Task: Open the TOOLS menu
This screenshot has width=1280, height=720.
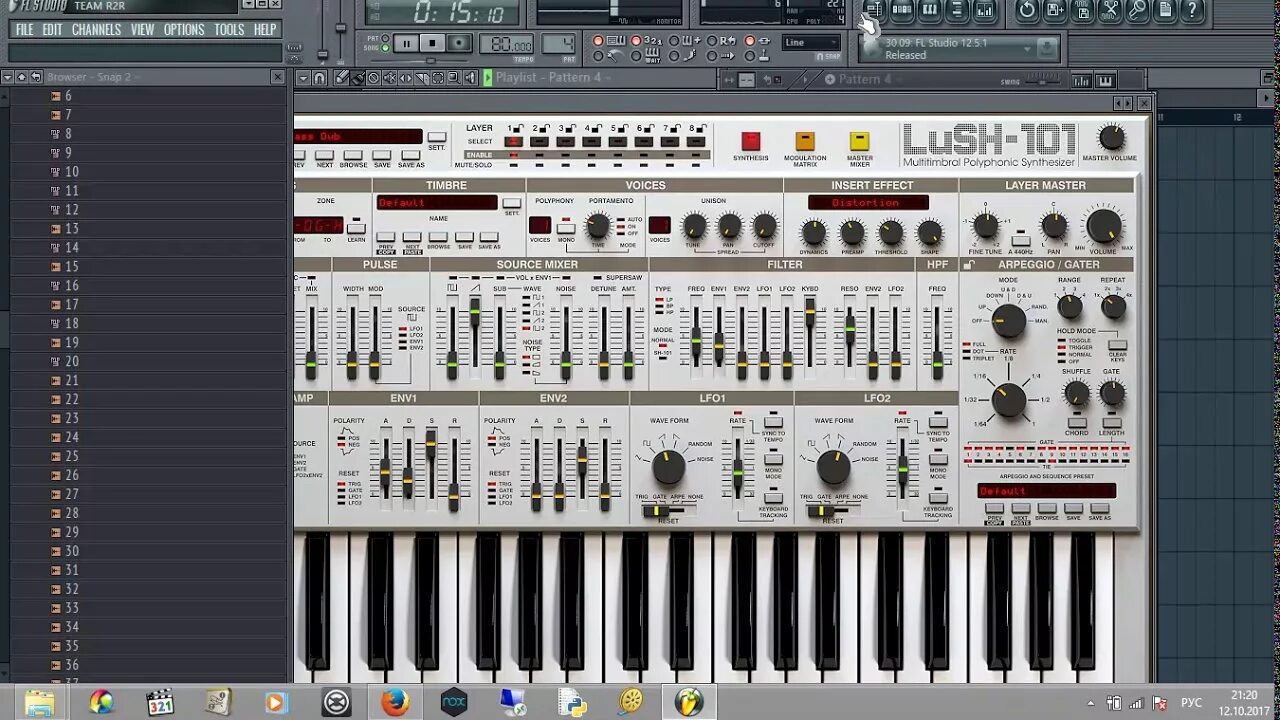Action: pyautogui.click(x=229, y=30)
